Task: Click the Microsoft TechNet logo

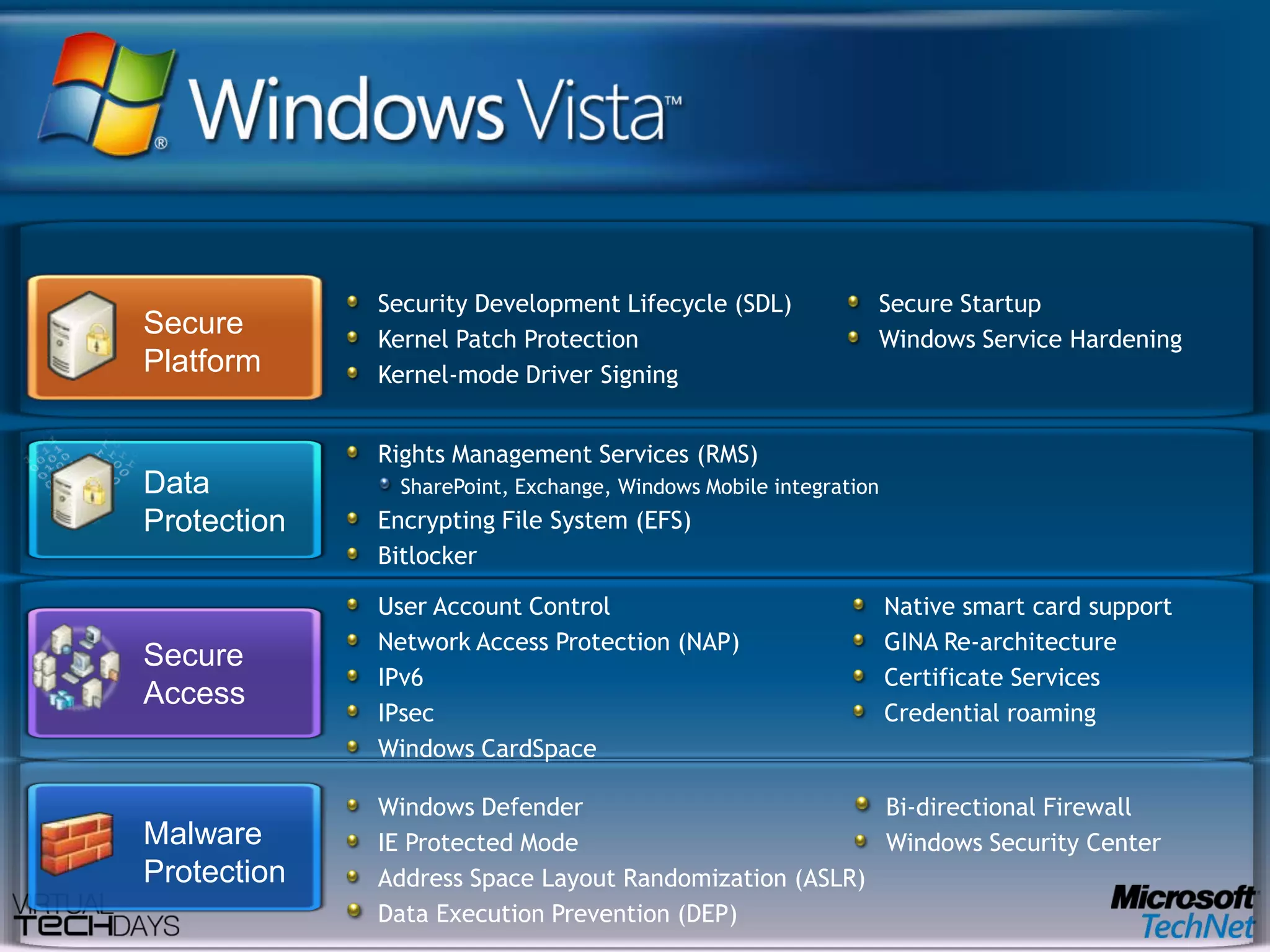Action: point(1183,912)
